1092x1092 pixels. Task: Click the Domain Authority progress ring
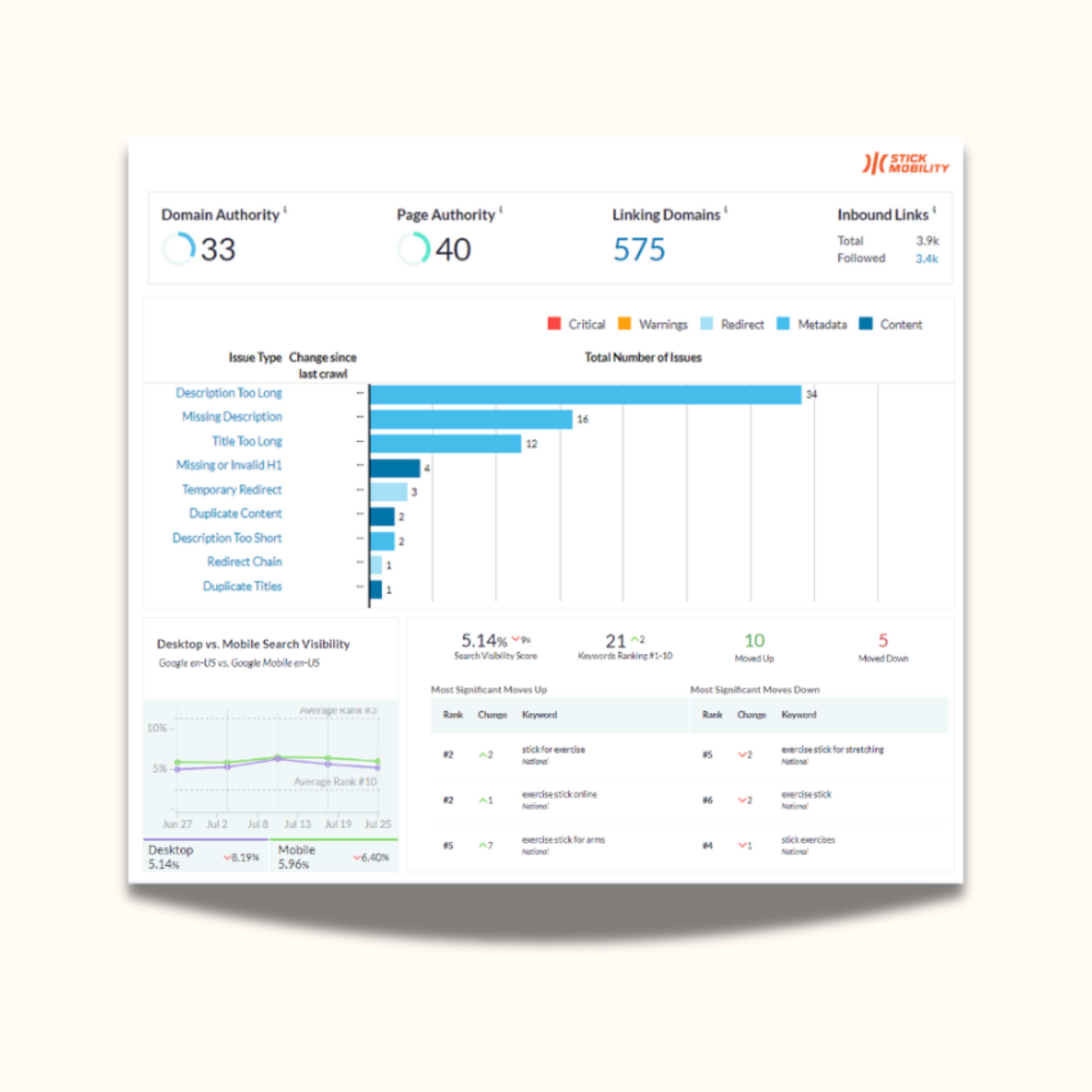click(x=179, y=249)
